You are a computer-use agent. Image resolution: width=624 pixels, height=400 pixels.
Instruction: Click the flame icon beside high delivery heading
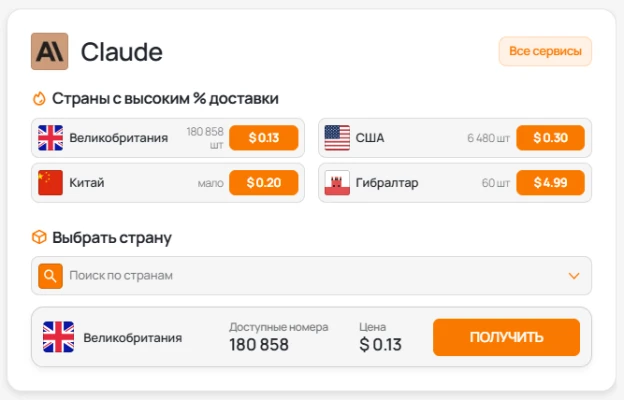tap(39, 98)
